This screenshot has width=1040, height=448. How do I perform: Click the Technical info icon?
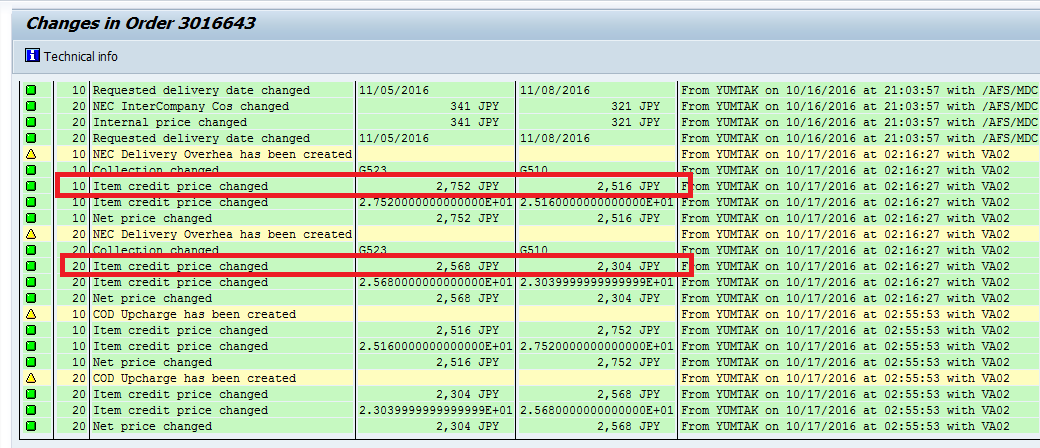tap(32, 57)
